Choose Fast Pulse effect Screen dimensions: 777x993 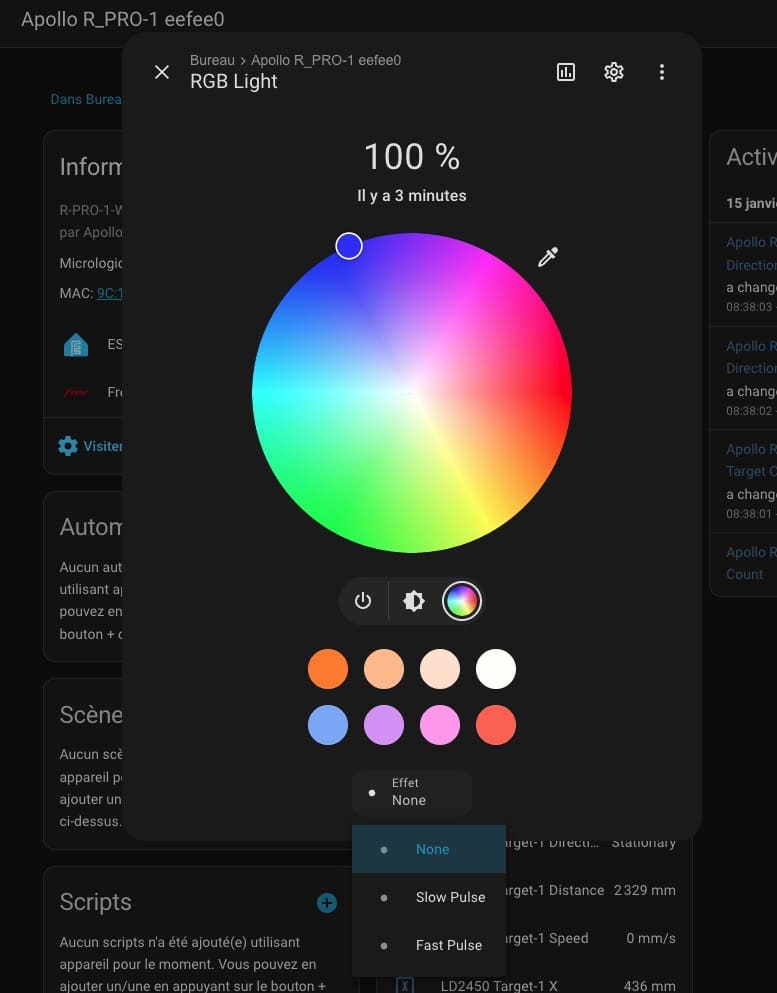point(448,945)
